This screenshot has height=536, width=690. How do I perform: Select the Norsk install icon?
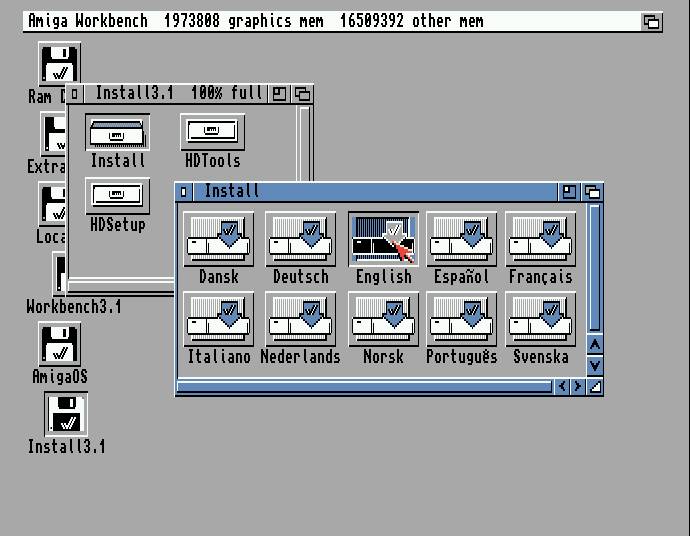click(383, 320)
